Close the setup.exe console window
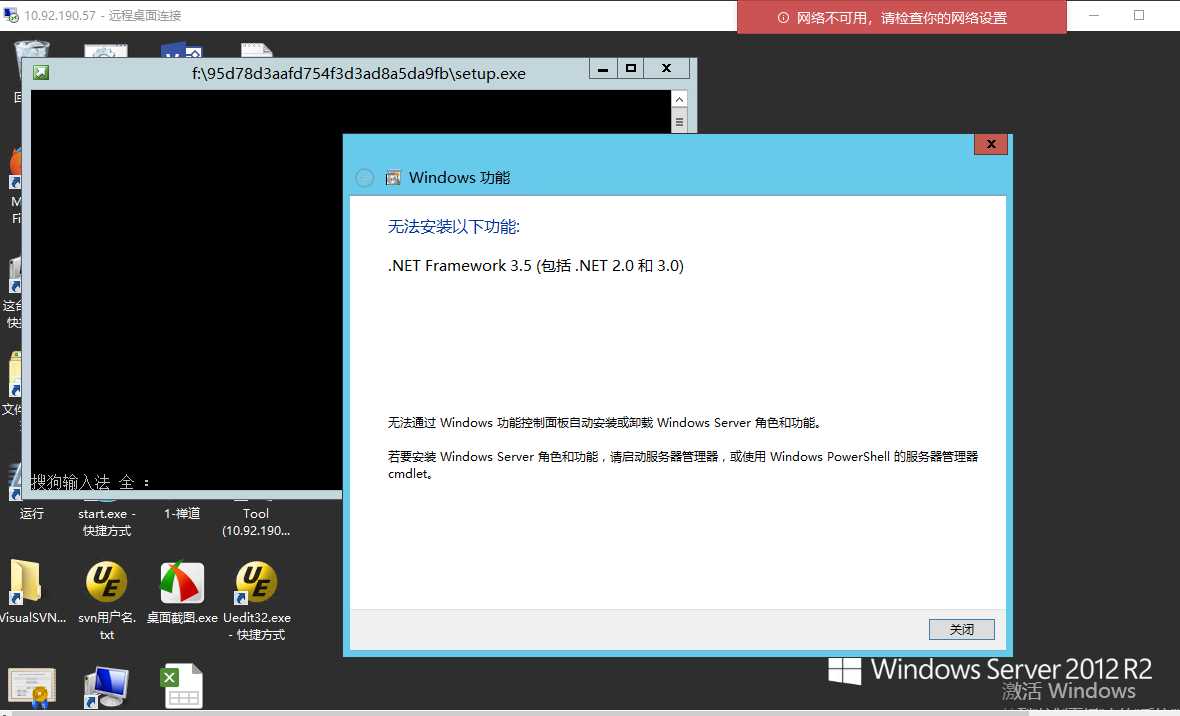Image resolution: width=1180 pixels, height=716 pixels. (667, 69)
